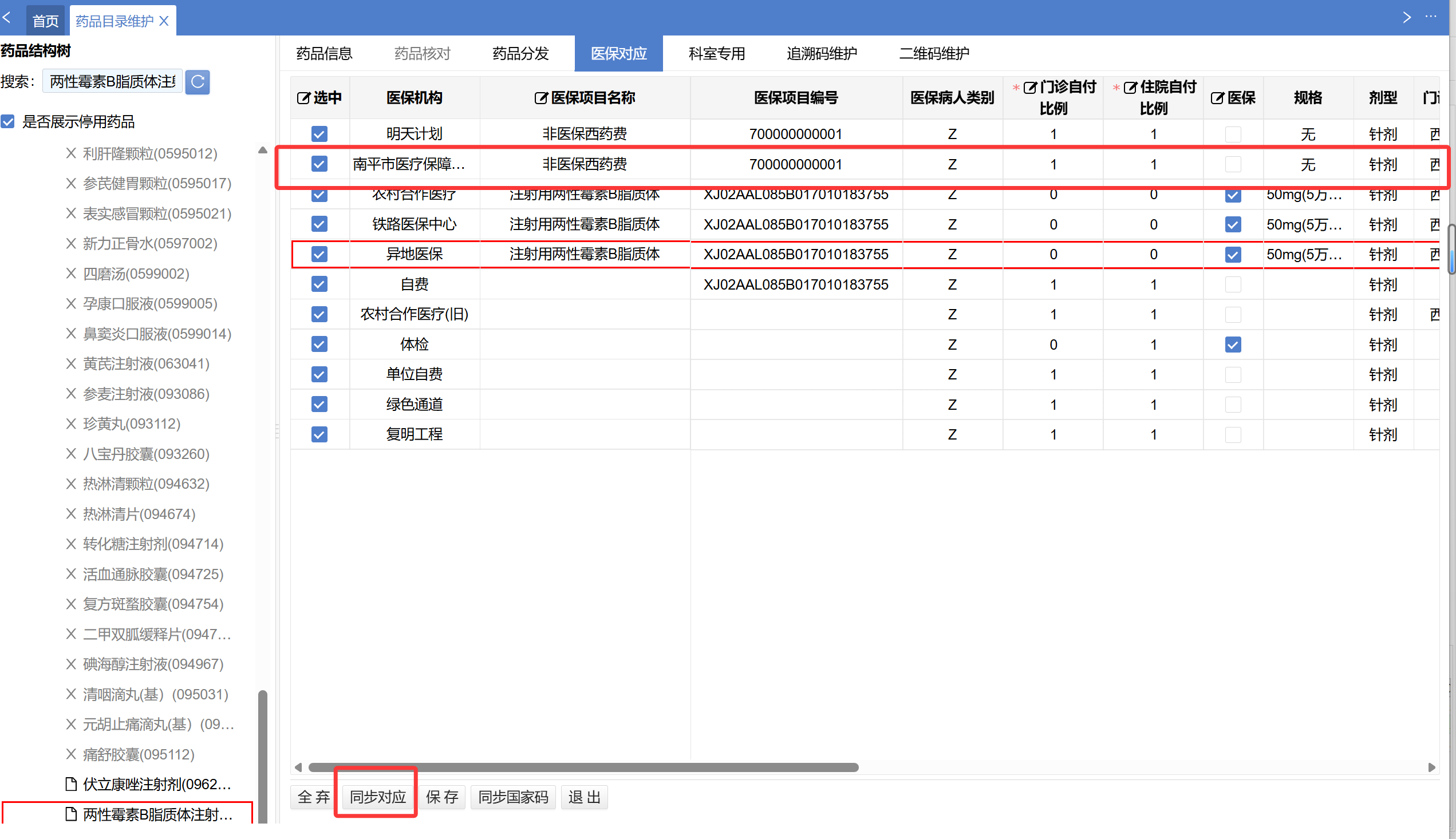Viewport: 1456px width, 839px height.
Task: Open the top-right ellipsis menu
Action: [1431, 17]
